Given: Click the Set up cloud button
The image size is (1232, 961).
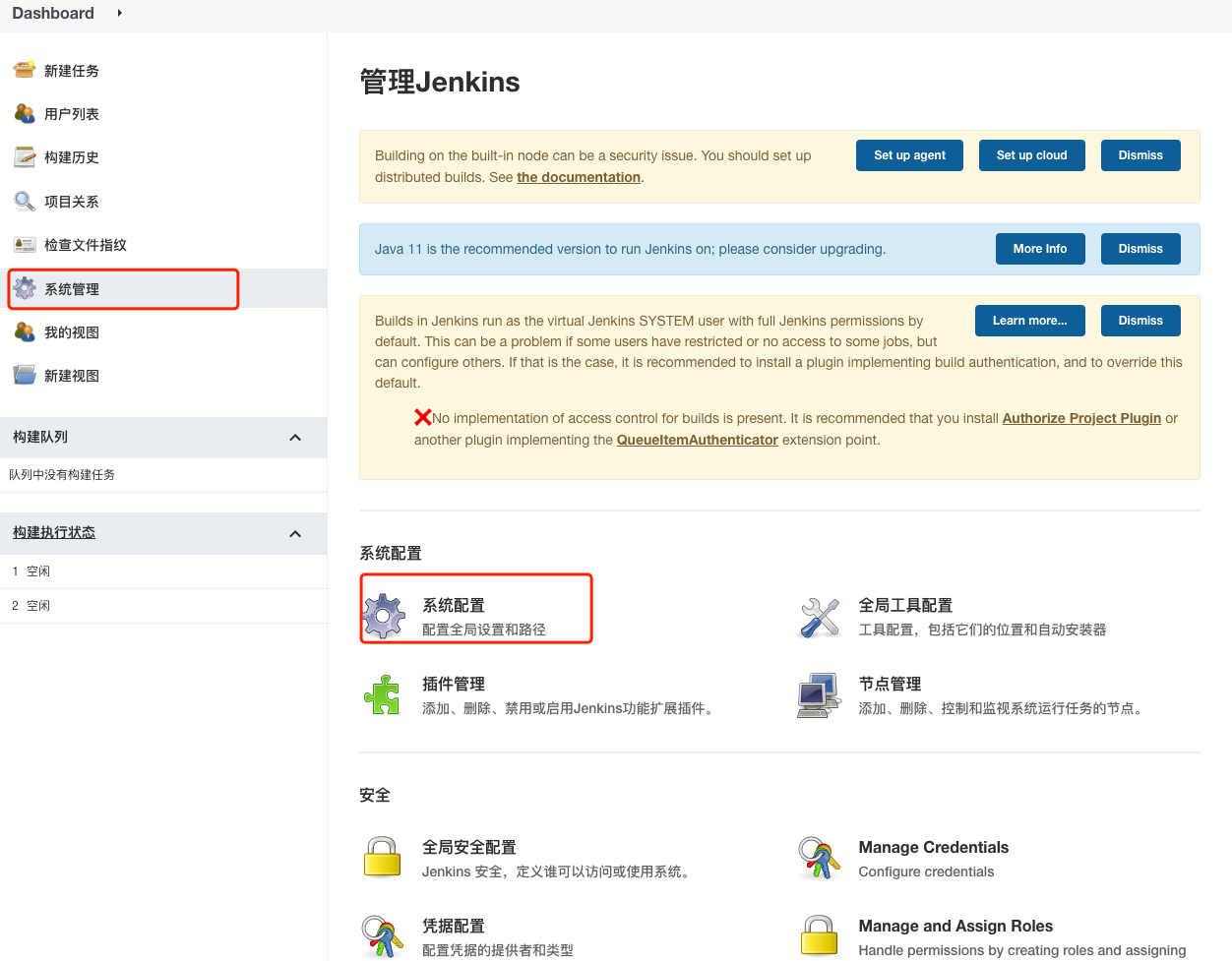Looking at the screenshot, I should coord(1031,155).
